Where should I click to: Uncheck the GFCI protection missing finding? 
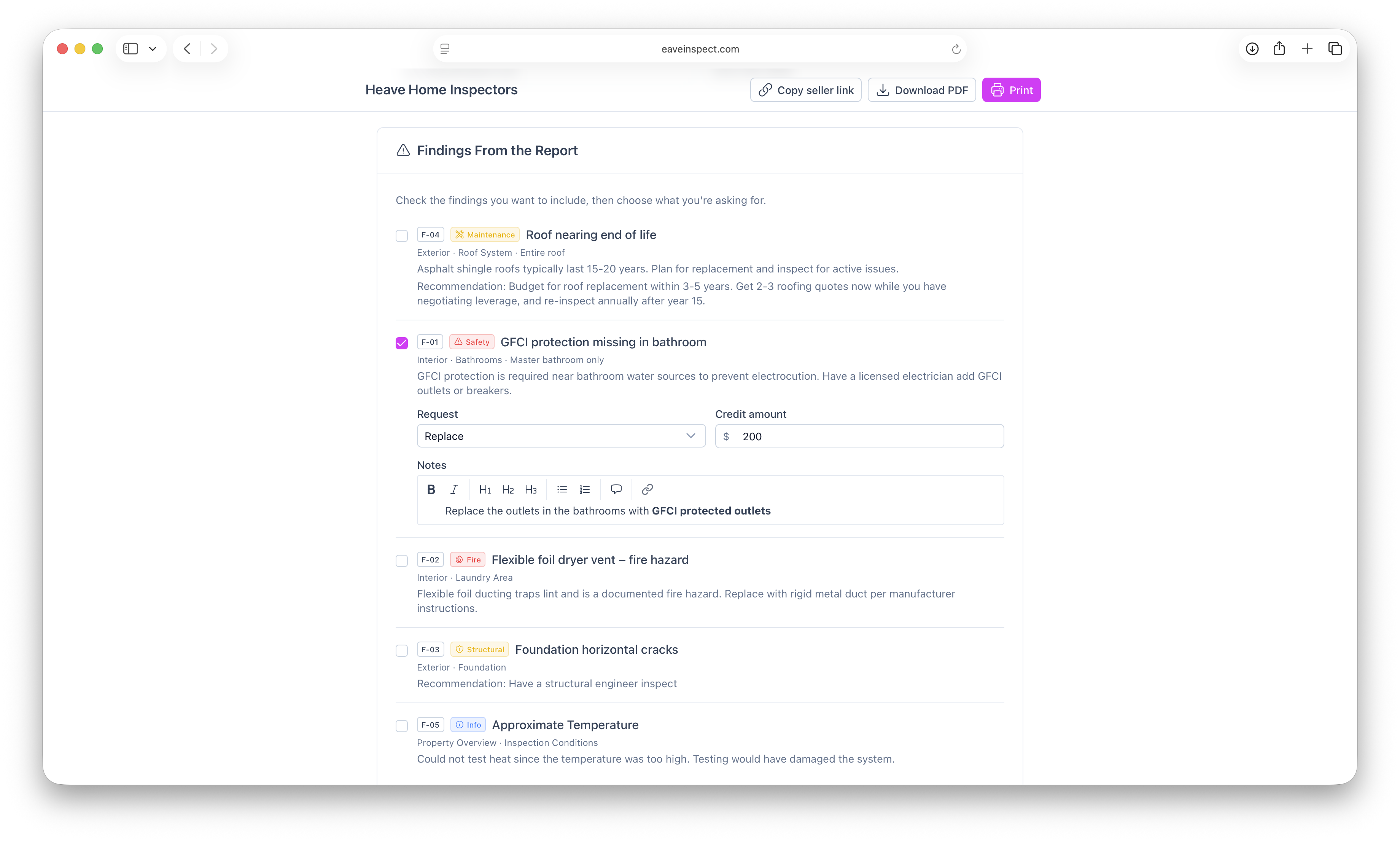(x=402, y=343)
